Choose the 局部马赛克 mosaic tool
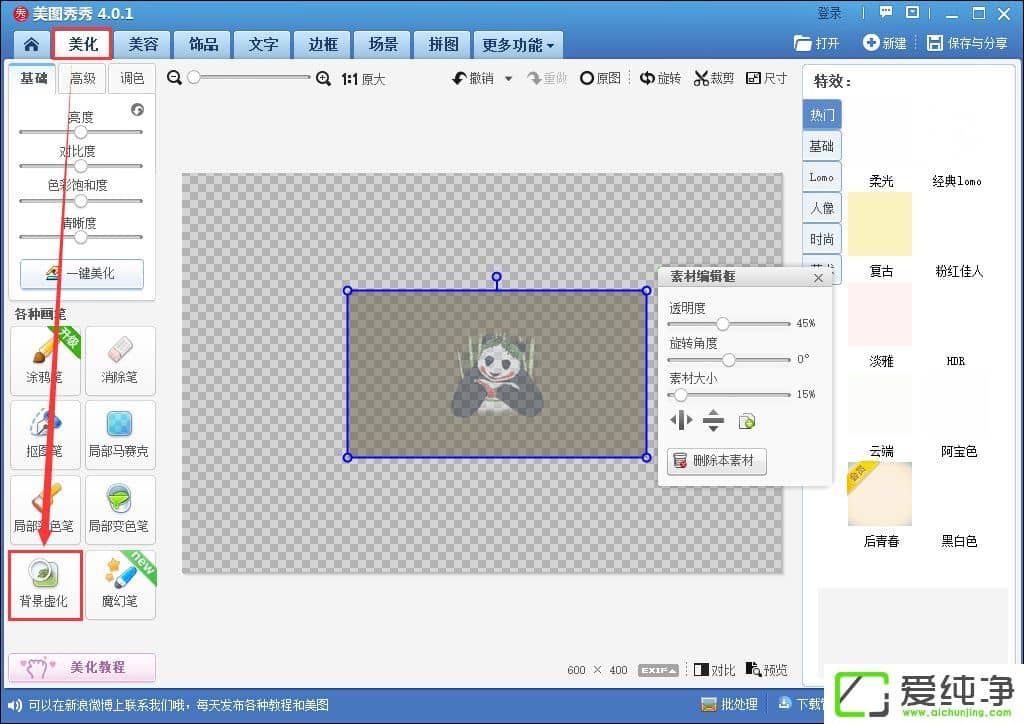Image resolution: width=1024 pixels, height=724 pixels. [x=120, y=435]
